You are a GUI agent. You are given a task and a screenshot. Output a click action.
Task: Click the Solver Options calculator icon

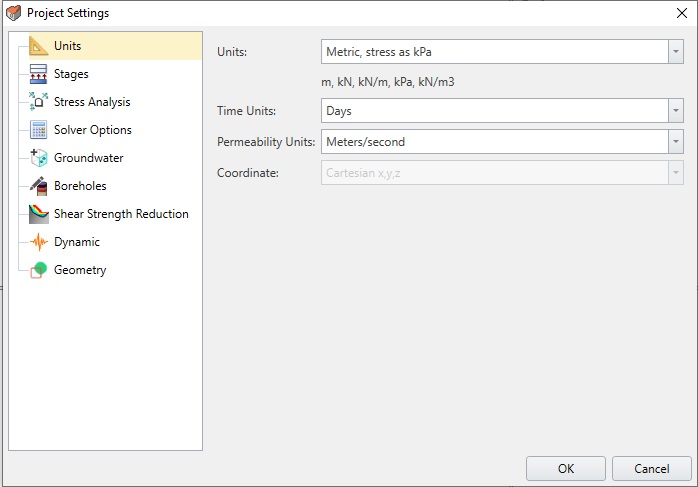[39, 130]
